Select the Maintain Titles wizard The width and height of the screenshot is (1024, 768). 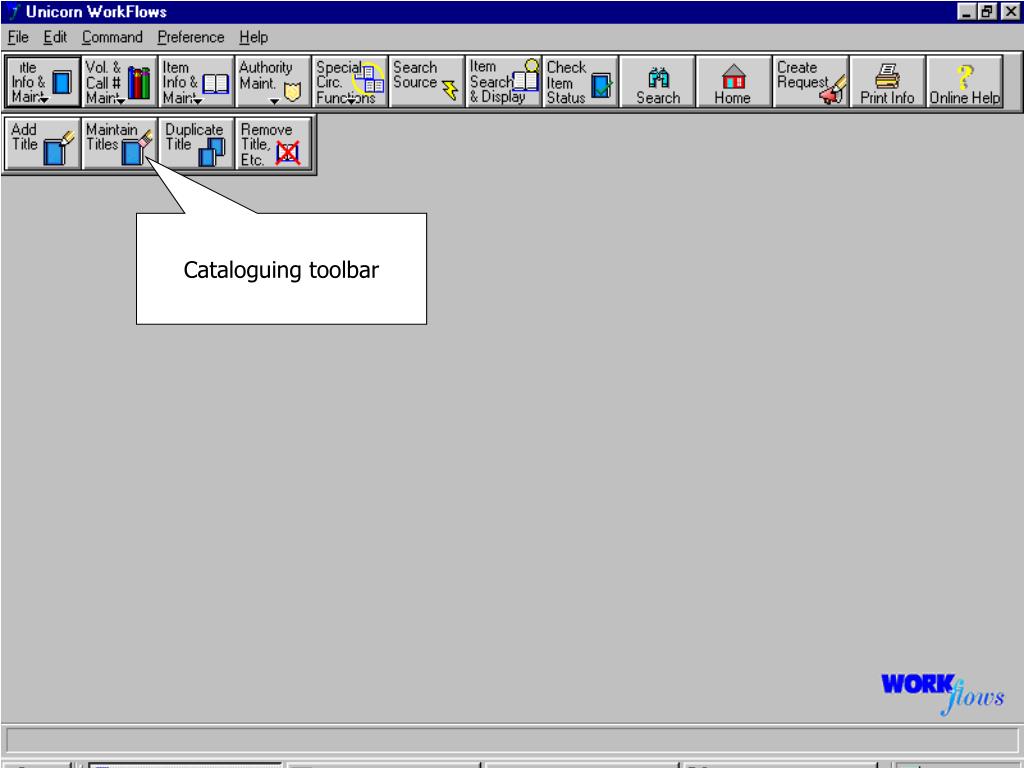(x=120, y=144)
